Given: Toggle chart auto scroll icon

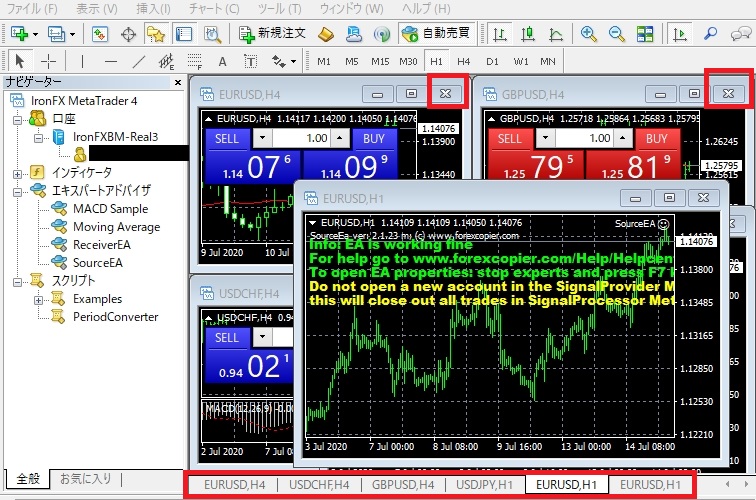Looking at the screenshot, I should click(680, 34).
